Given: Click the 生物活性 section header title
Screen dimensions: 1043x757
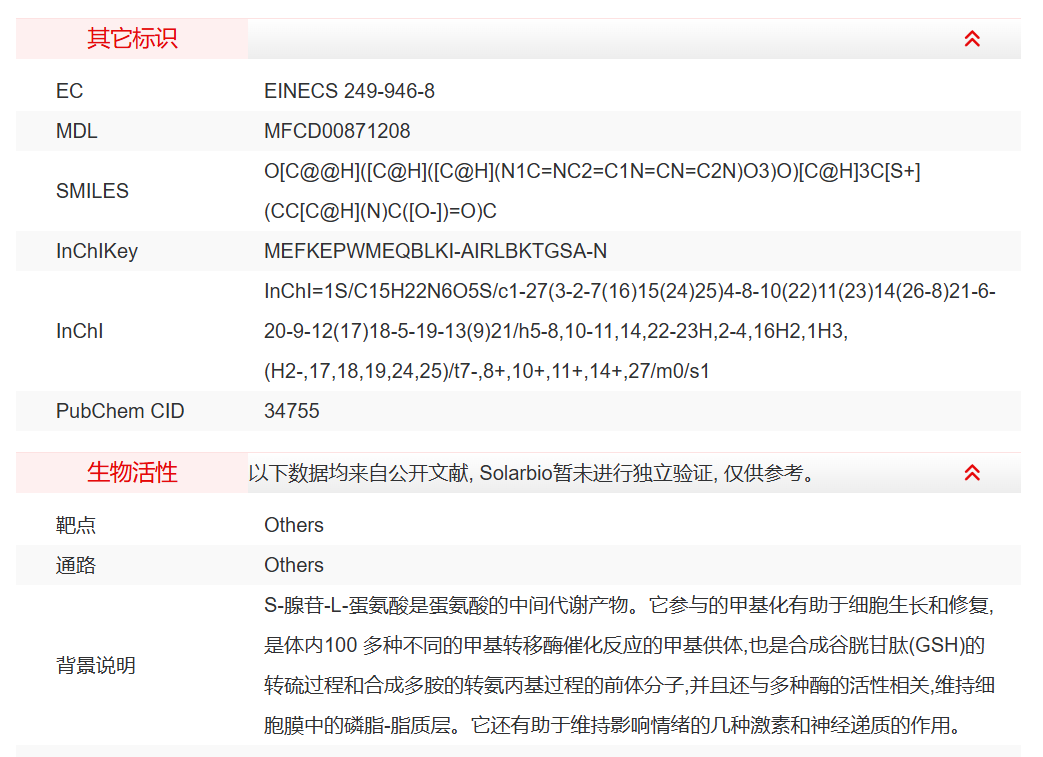Looking at the screenshot, I should tap(132, 473).
